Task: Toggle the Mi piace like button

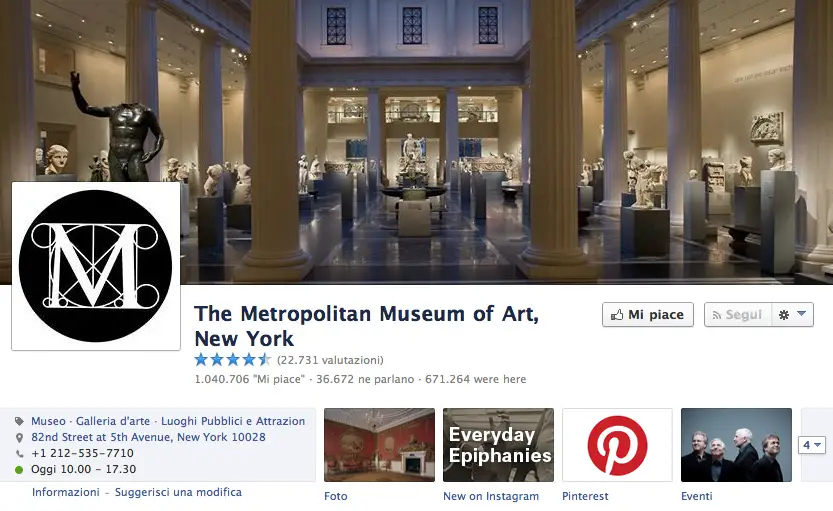Action: [648, 315]
